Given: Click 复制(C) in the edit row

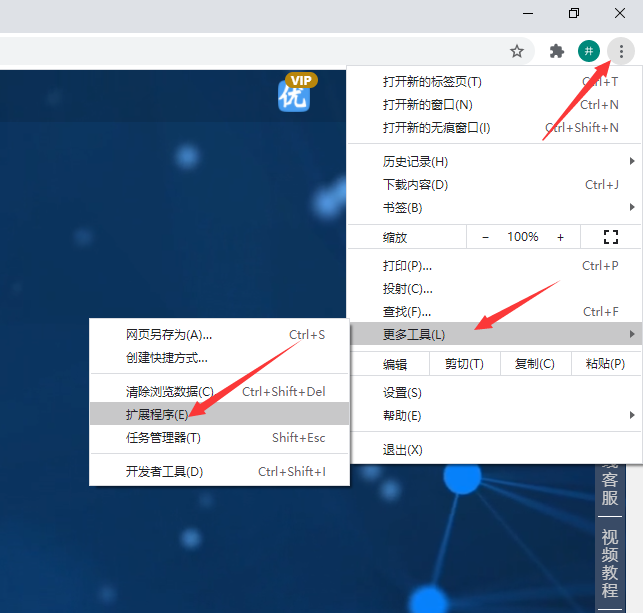Looking at the screenshot, I should (x=534, y=364).
